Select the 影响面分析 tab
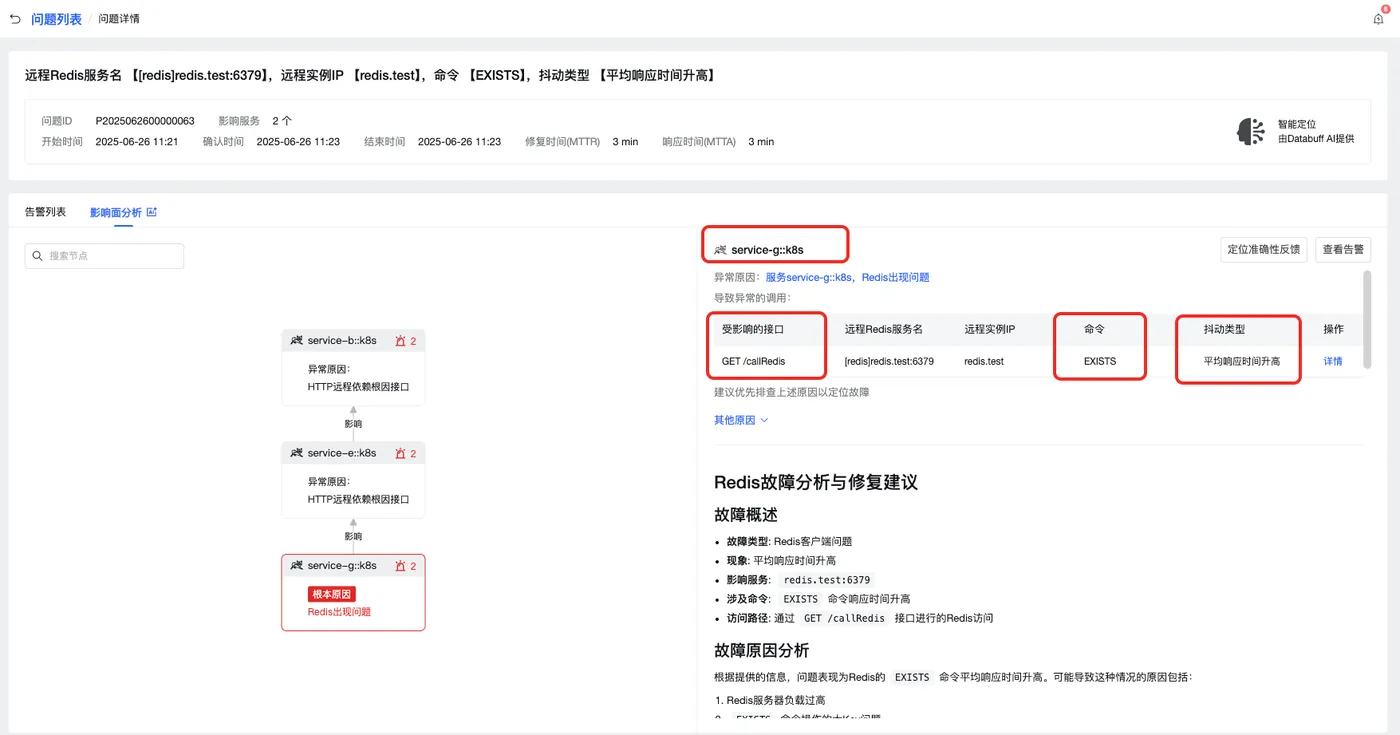The width and height of the screenshot is (1400, 735). 116,212
